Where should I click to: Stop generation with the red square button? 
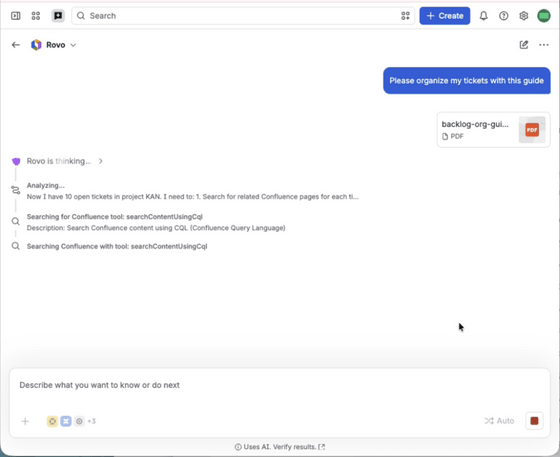coord(534,421)
